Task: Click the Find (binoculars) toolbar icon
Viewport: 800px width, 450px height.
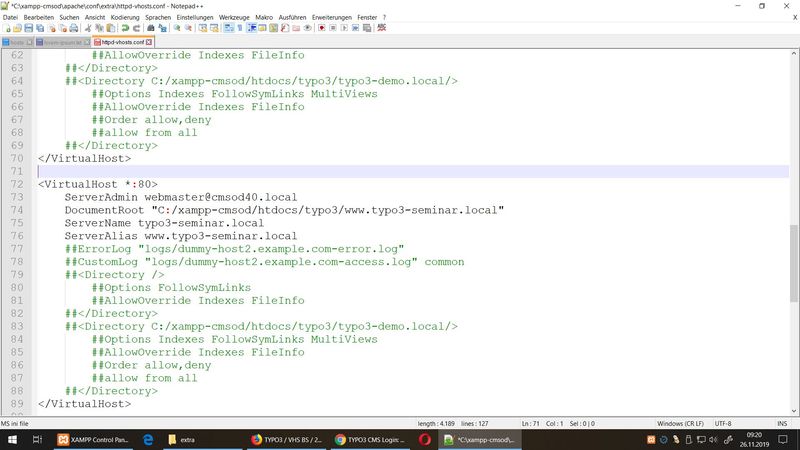Action: click(152, 29)
